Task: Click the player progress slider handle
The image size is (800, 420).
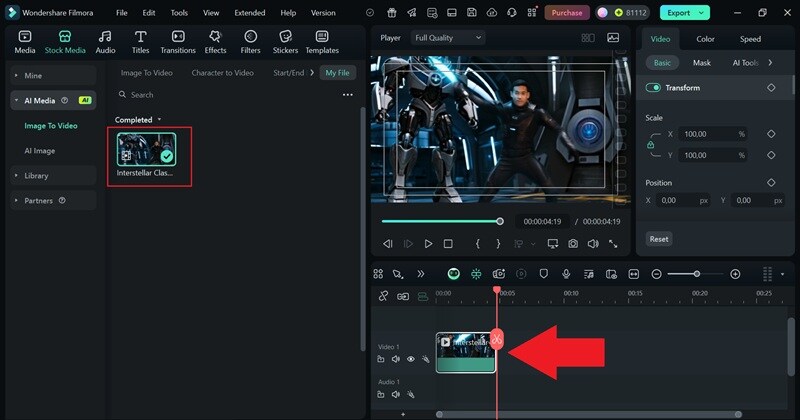Action: point(500,221)
